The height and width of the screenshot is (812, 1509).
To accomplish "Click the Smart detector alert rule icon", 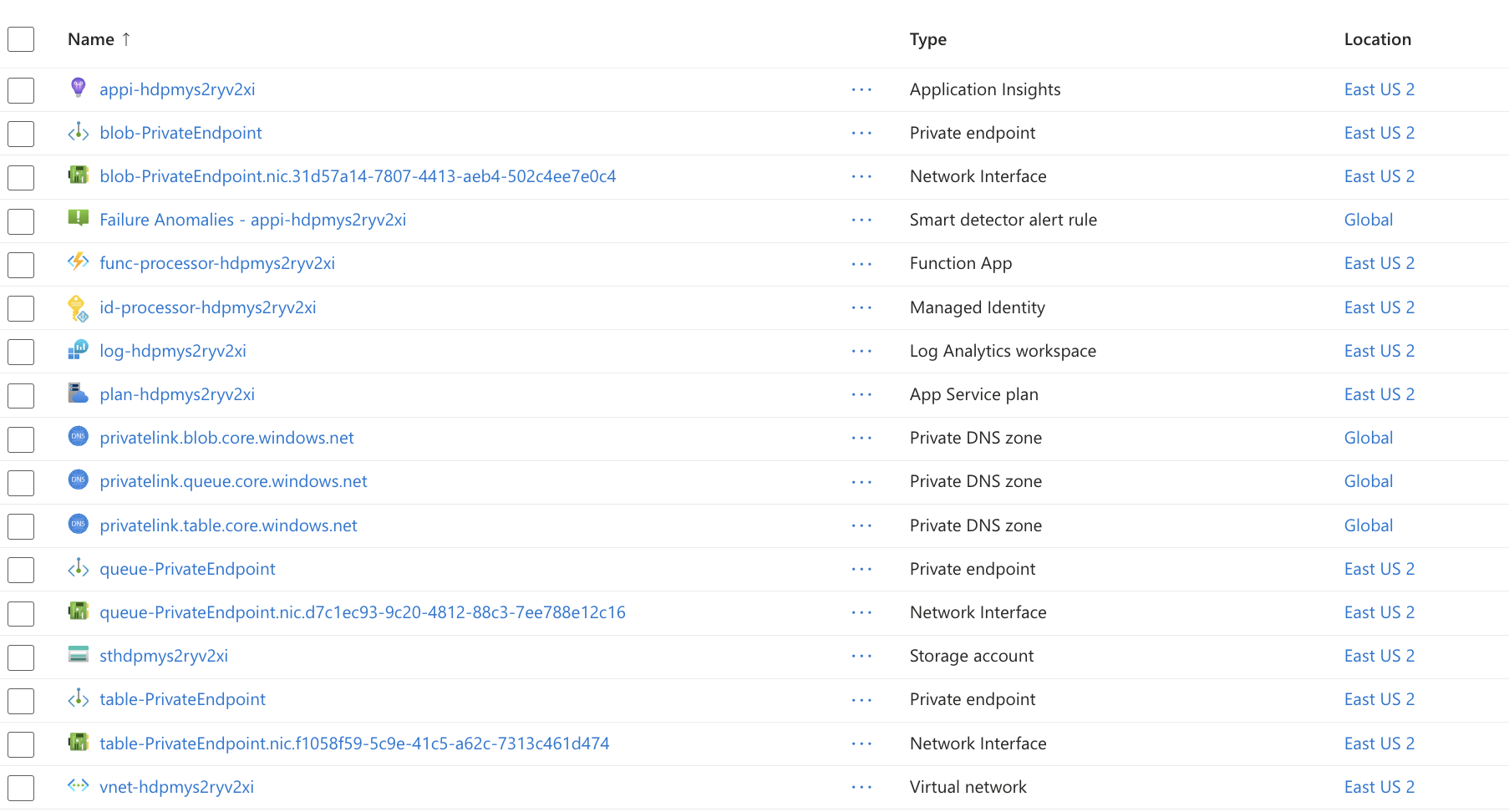I will [78, 219].
